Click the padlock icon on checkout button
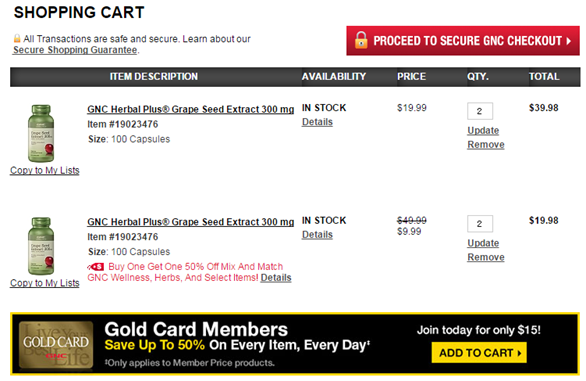The height and width of the screenshot is (381, 586). 361,40
